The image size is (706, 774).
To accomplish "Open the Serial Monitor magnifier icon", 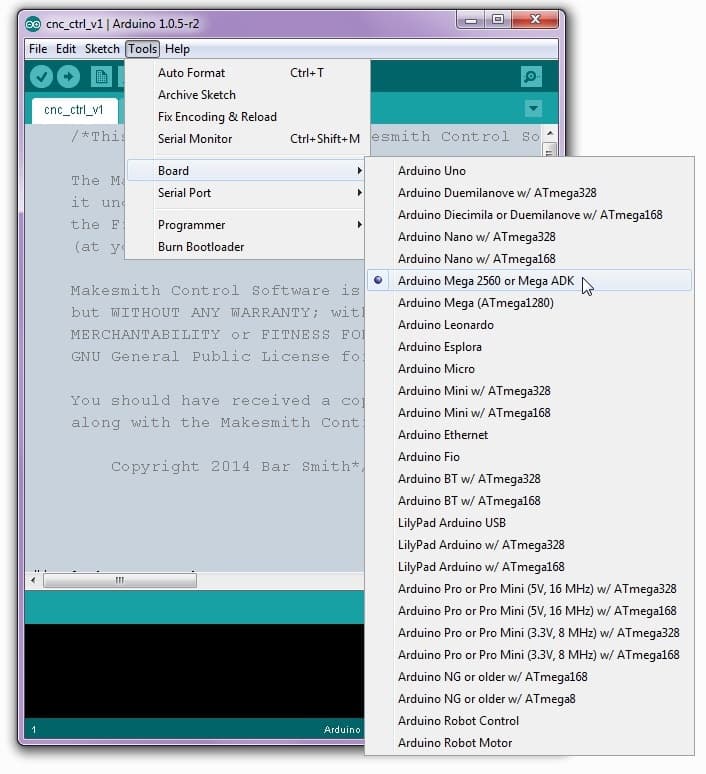I will 531,77.
